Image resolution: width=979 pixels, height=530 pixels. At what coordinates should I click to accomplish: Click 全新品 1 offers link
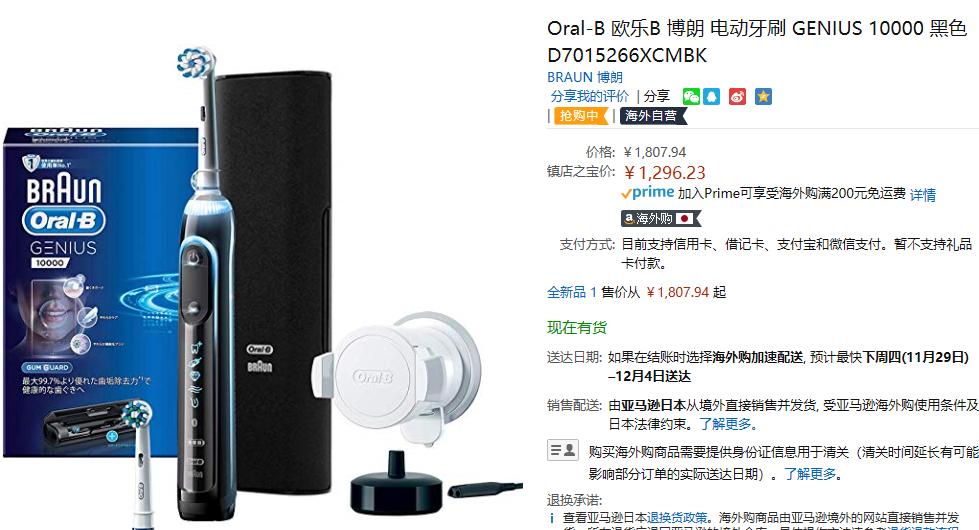tap(572, 292)
